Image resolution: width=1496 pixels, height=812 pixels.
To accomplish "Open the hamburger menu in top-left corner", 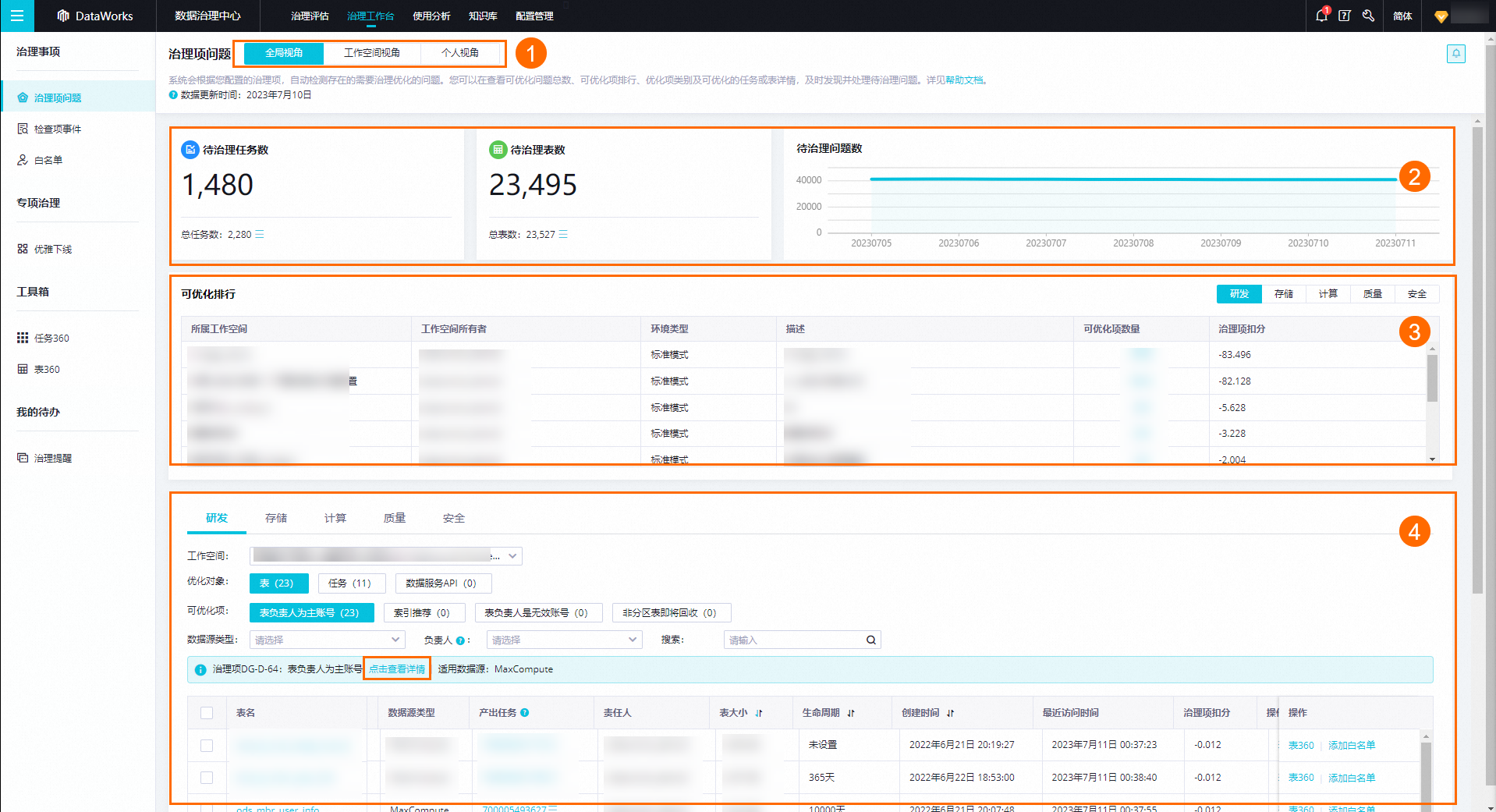I will click(17, 16).
